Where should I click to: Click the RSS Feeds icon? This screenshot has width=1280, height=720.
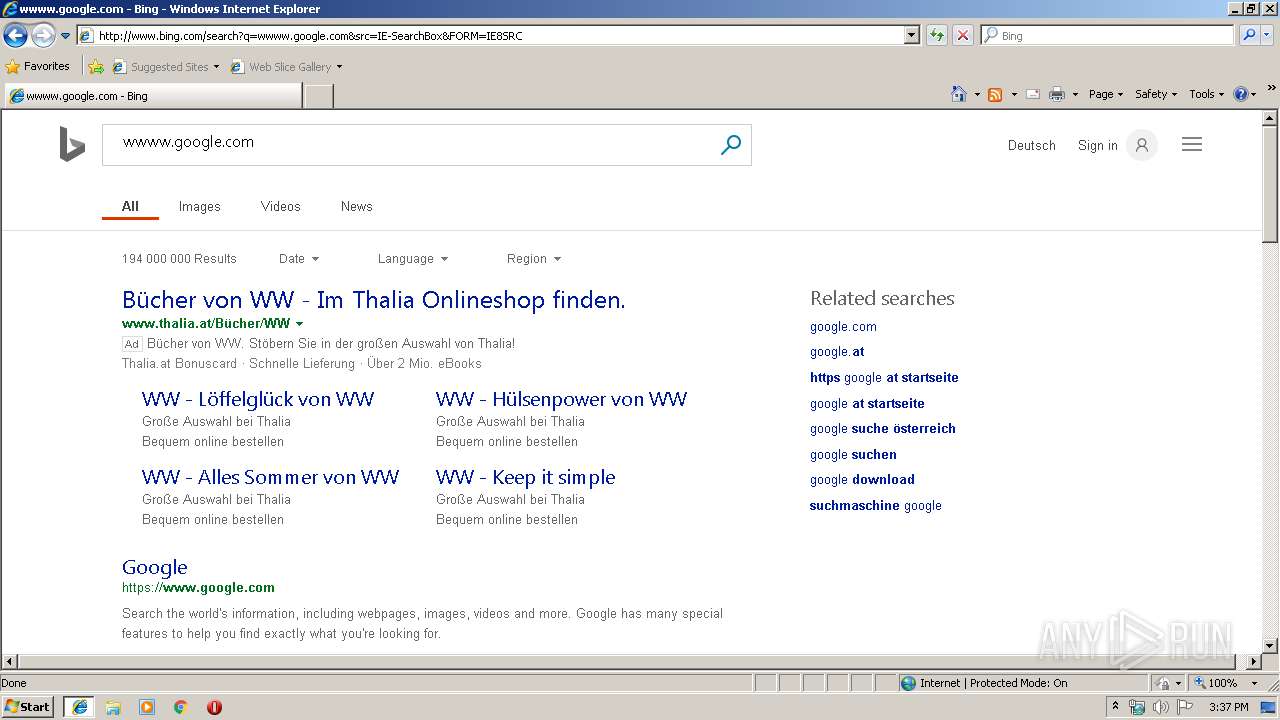995,94
